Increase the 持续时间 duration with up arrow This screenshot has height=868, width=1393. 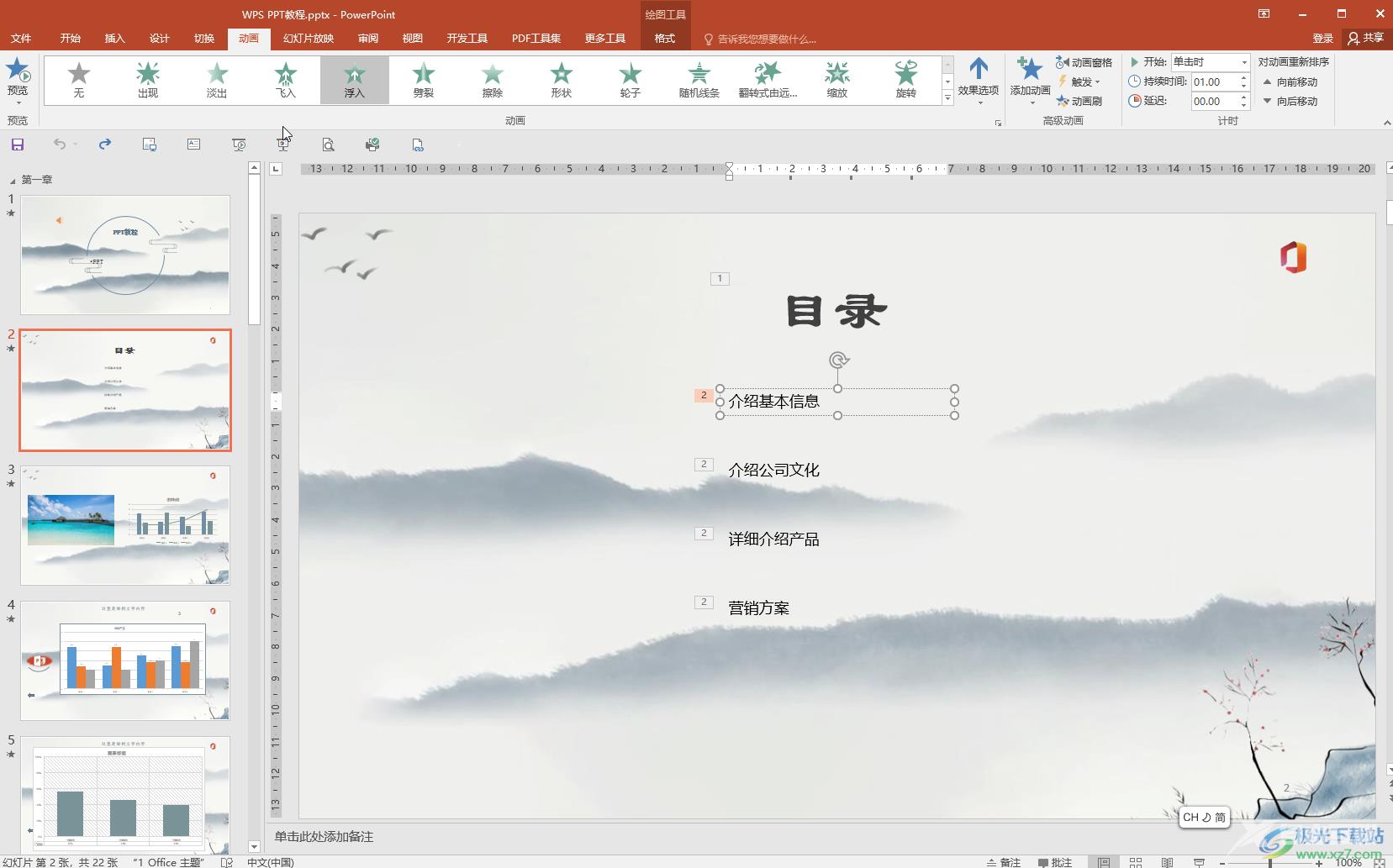(x=1244, y=77)
